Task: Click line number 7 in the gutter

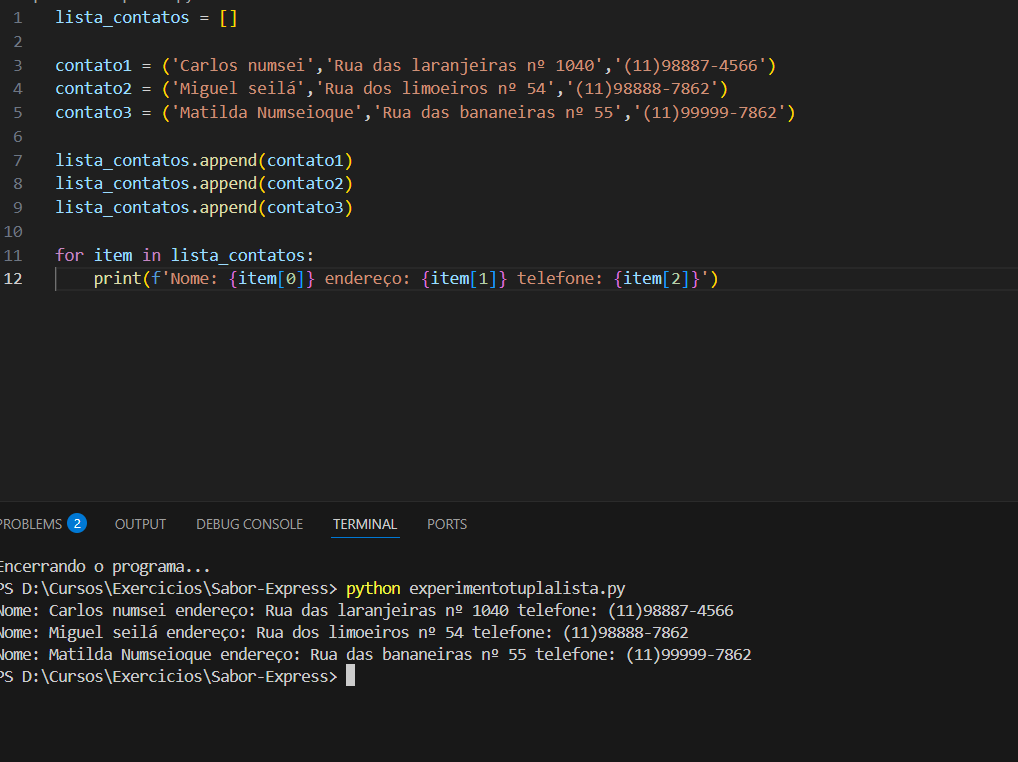Action: [x=17, y=160]
